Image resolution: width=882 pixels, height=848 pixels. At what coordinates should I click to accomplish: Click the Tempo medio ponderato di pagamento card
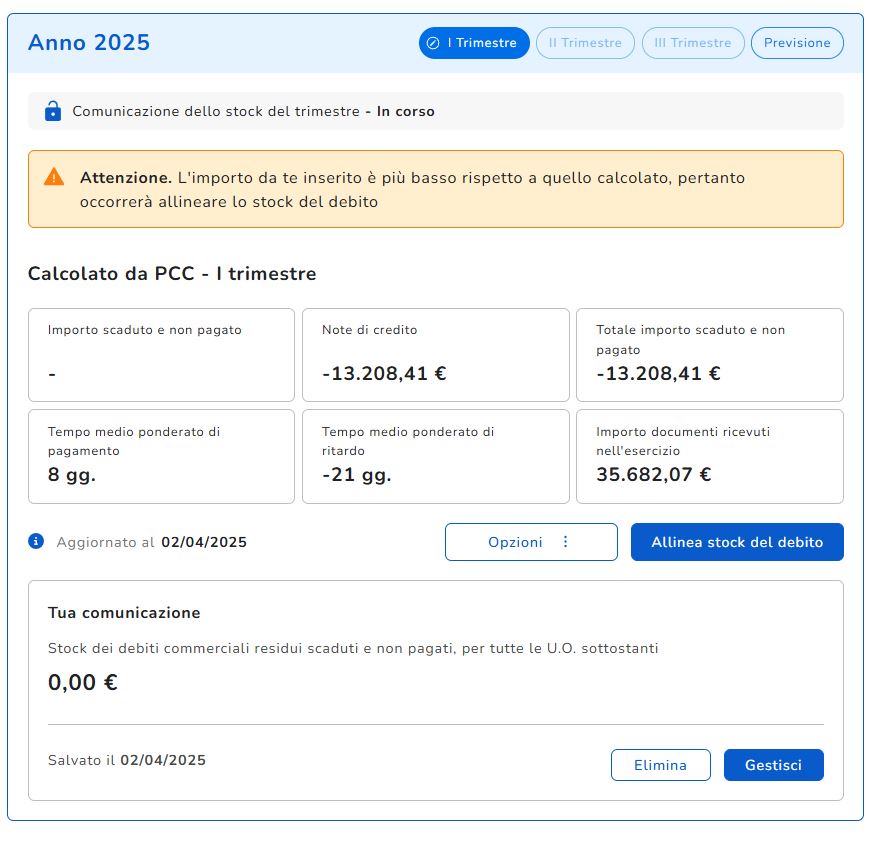161,456
